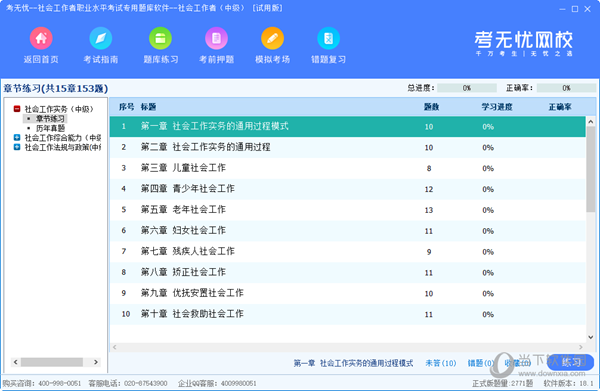Expand the 社会工作法规与政策 tree node
Viewport: 600px width, 391px height.
click(x=17, y=147)
